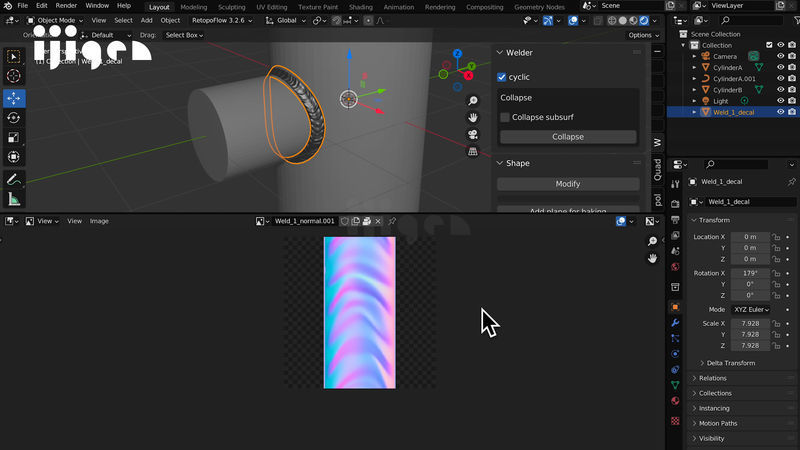Image resolution: width=800 pixels, height=450 pixels.
Task: Enable Collapse subsurf checkbox
Action: point(505,117)
